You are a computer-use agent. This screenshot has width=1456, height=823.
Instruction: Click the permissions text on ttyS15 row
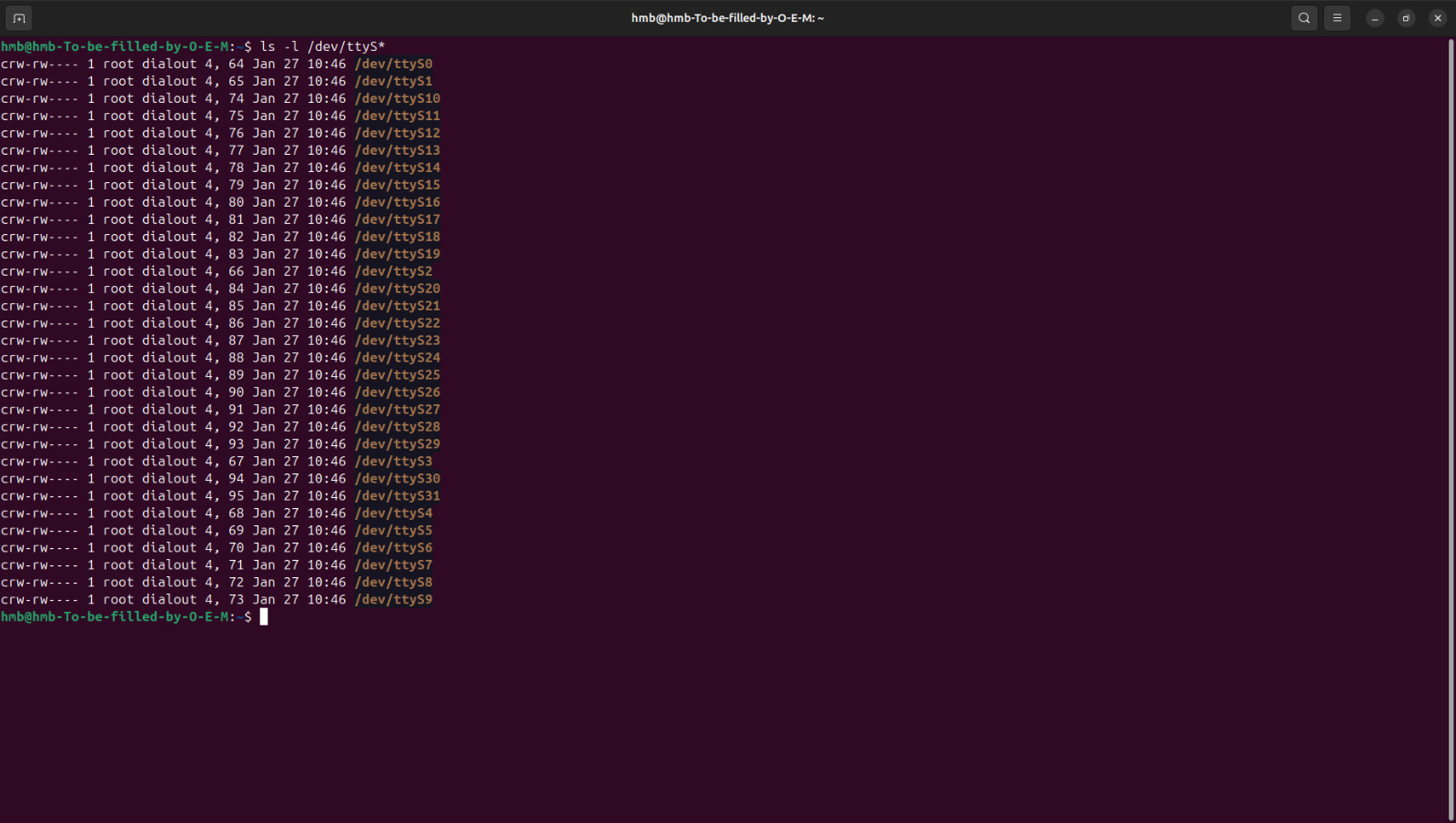coord(39,185)
